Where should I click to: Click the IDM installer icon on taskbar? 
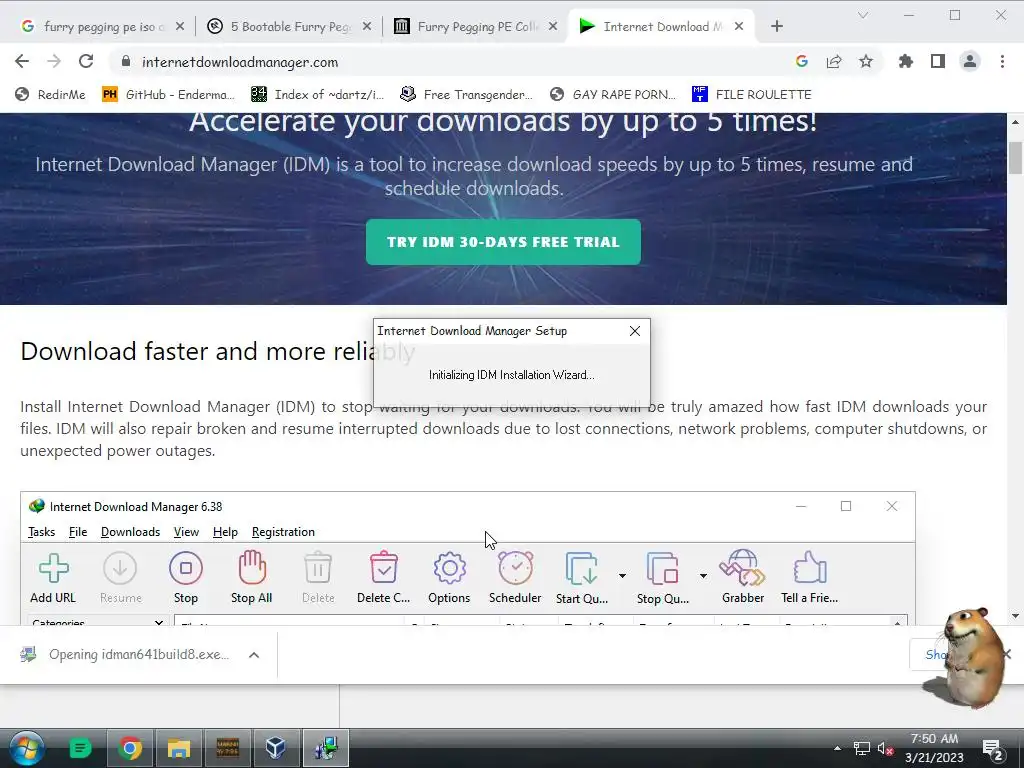pos(325,748)
